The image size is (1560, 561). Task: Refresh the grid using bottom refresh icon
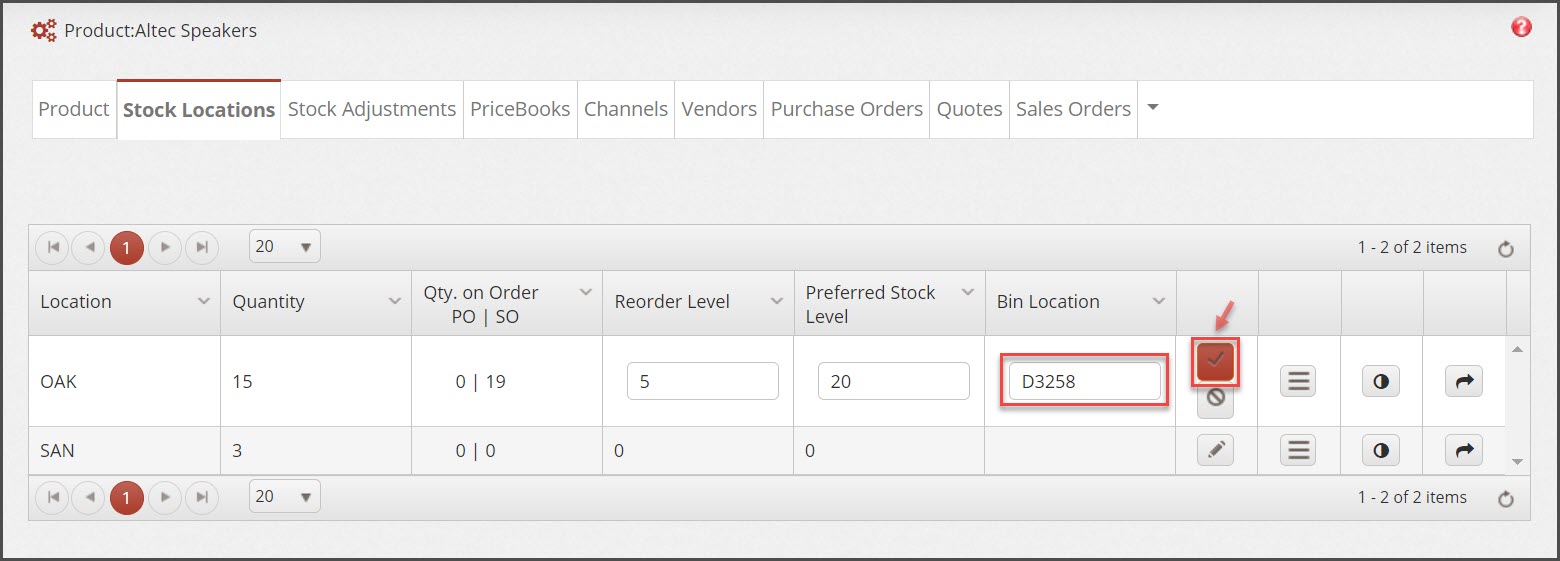coord(1506,499)
